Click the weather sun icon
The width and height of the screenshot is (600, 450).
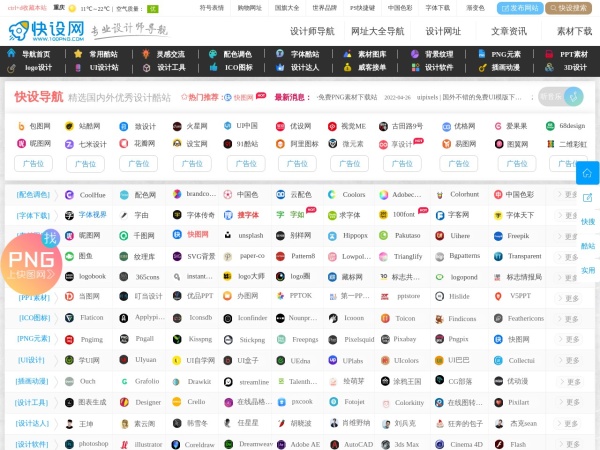72,8
